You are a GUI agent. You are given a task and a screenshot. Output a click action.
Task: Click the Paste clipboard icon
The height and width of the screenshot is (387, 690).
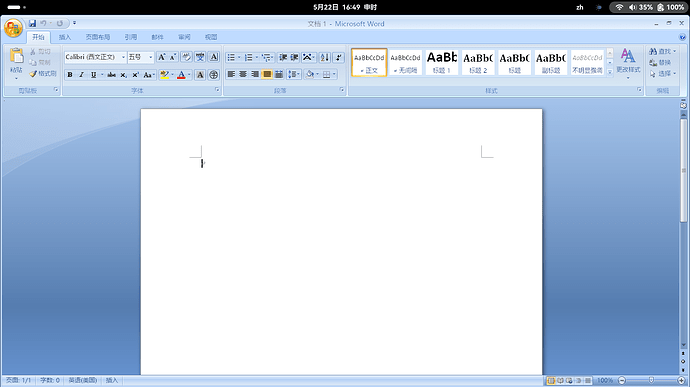[16, 56]
